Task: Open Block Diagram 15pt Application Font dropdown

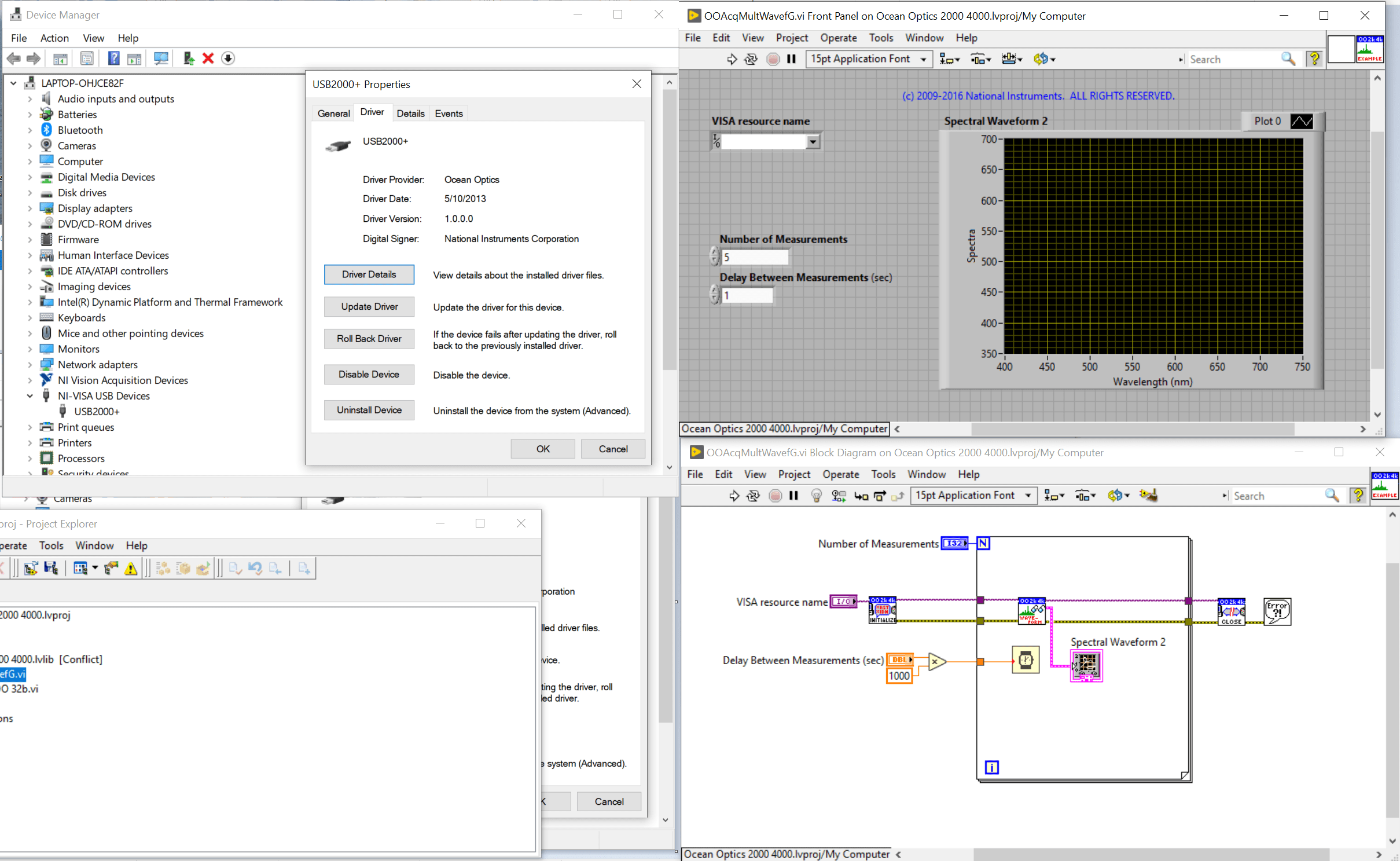Action: tap(1028, 496)
